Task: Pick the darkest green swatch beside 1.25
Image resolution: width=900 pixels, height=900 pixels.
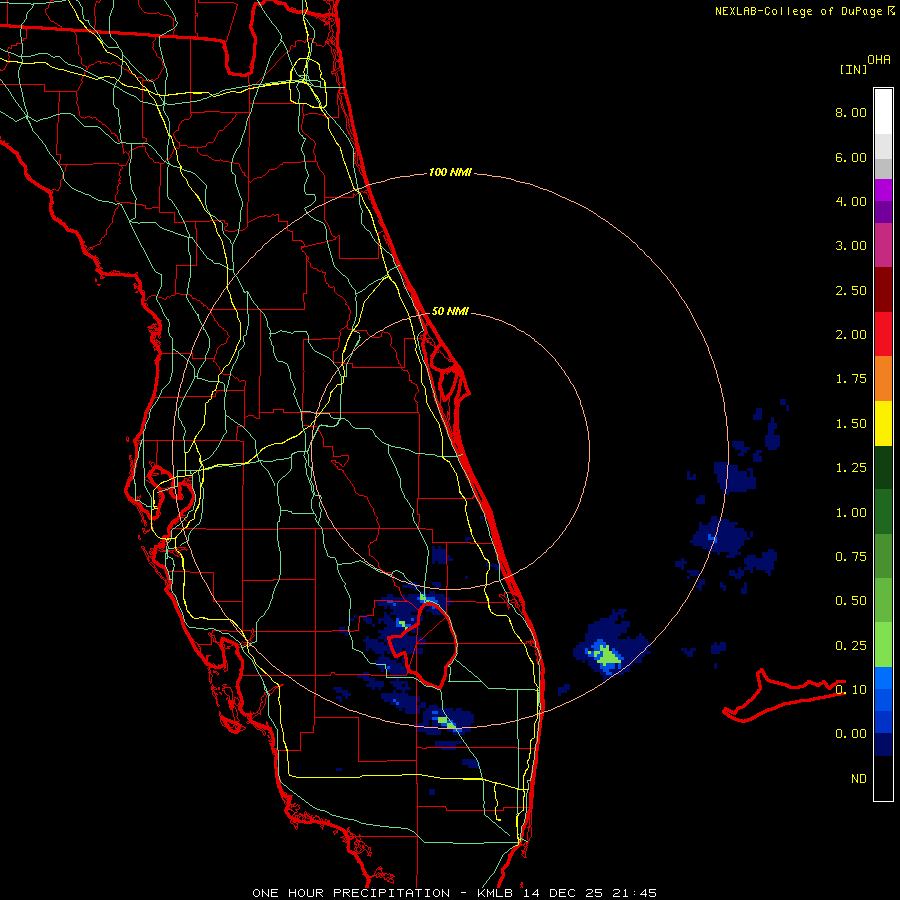Action: [x=883, y=467]
